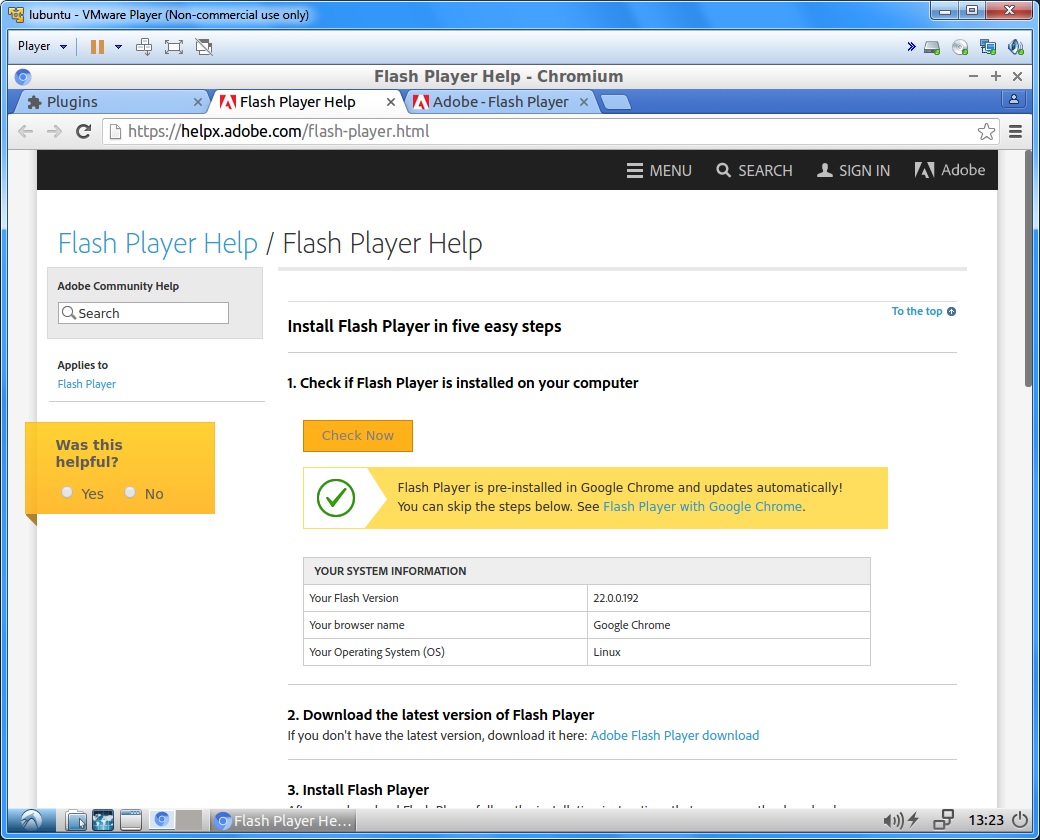
Task: Open the Flash Player link under Applies to
Action: tap(86, 384)
